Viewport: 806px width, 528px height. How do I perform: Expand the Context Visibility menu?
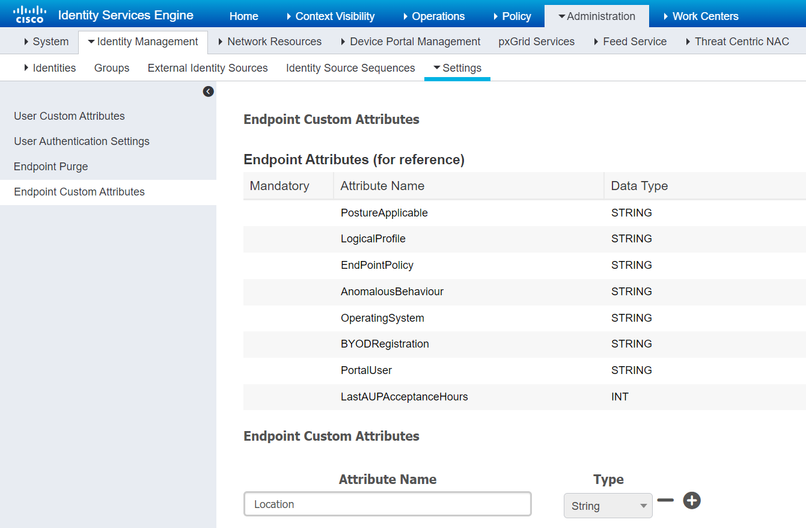tap(331, 16)
